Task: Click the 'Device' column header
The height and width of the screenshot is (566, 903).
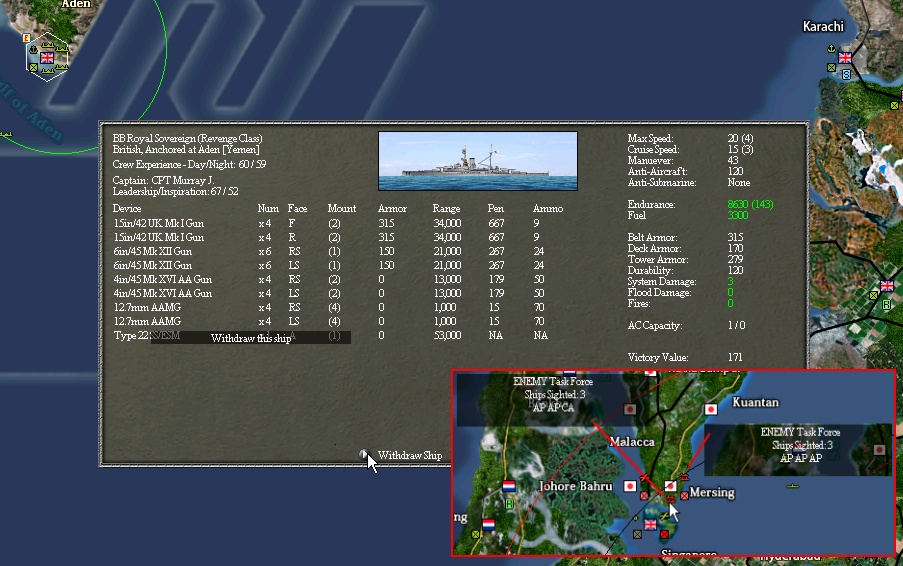Action: (x=127, y=208)
